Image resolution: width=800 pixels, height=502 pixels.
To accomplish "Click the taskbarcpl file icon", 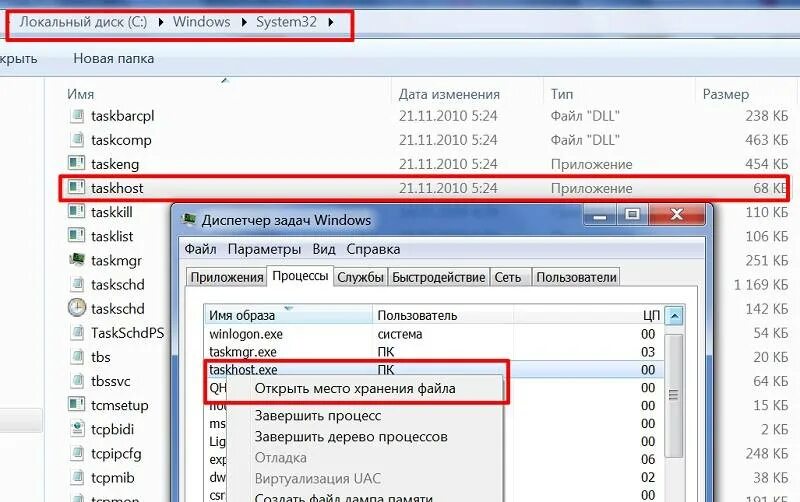I will click(77, 116).
